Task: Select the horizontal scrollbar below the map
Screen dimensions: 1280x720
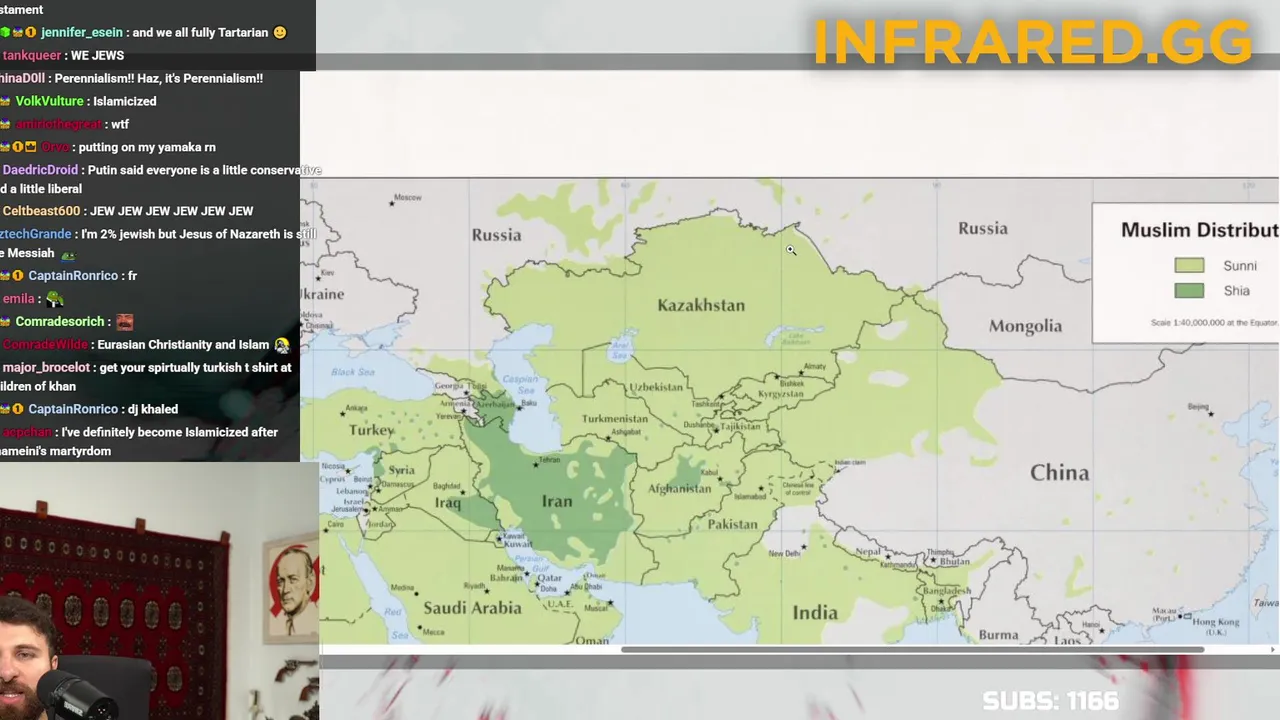Action: pyautogui.click(x=912, y=650)
